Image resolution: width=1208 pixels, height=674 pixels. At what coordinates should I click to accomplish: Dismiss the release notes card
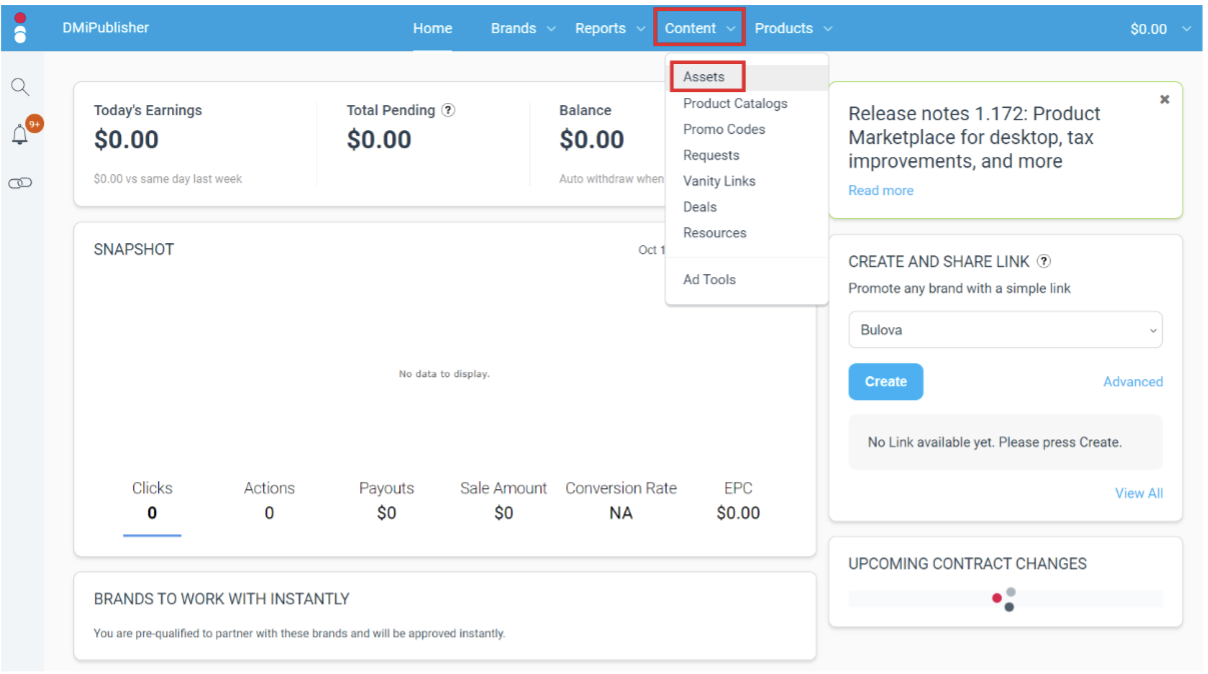click(x=1164, y=100)
